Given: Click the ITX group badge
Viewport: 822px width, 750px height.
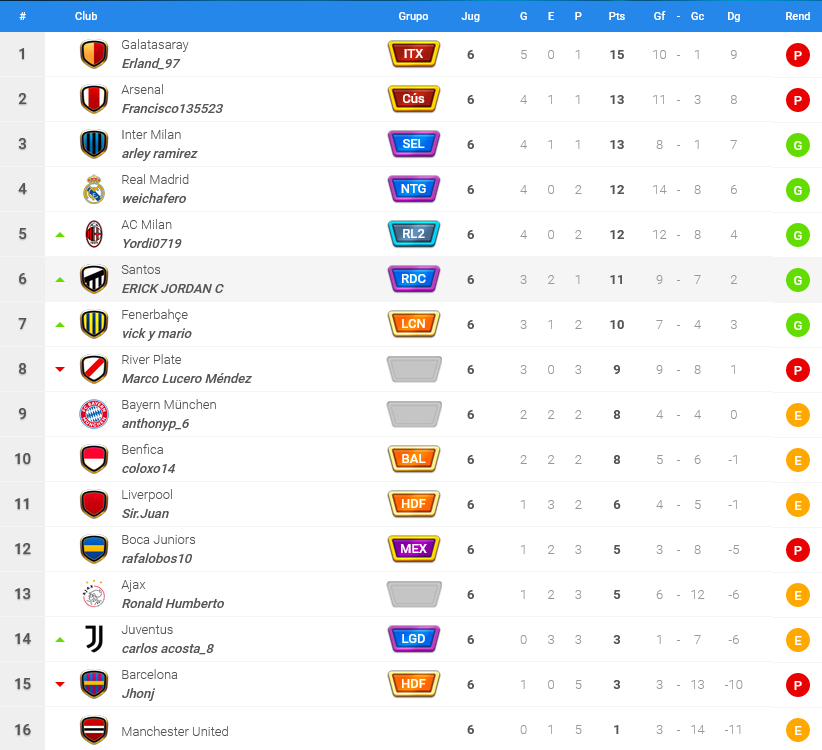Looking at the screenshot, I should click(414, 54).
